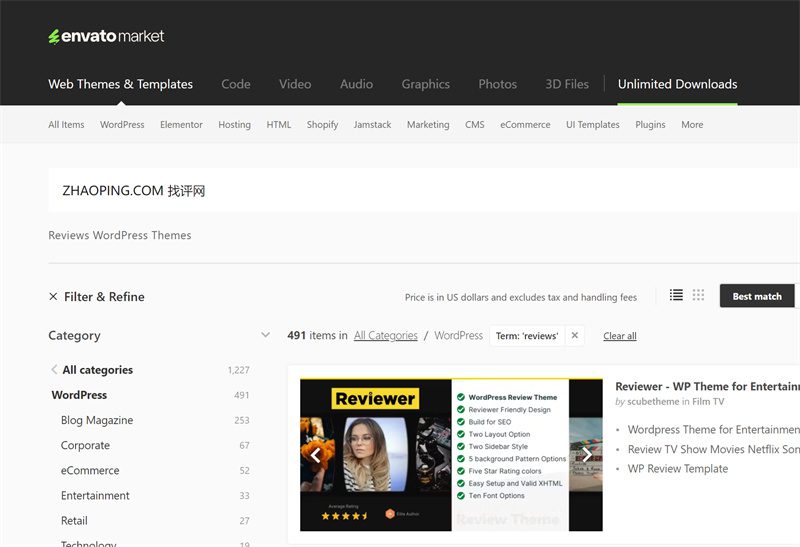Open the More submenu
Viewport: 800px width, 547px height.
[692, 125]
